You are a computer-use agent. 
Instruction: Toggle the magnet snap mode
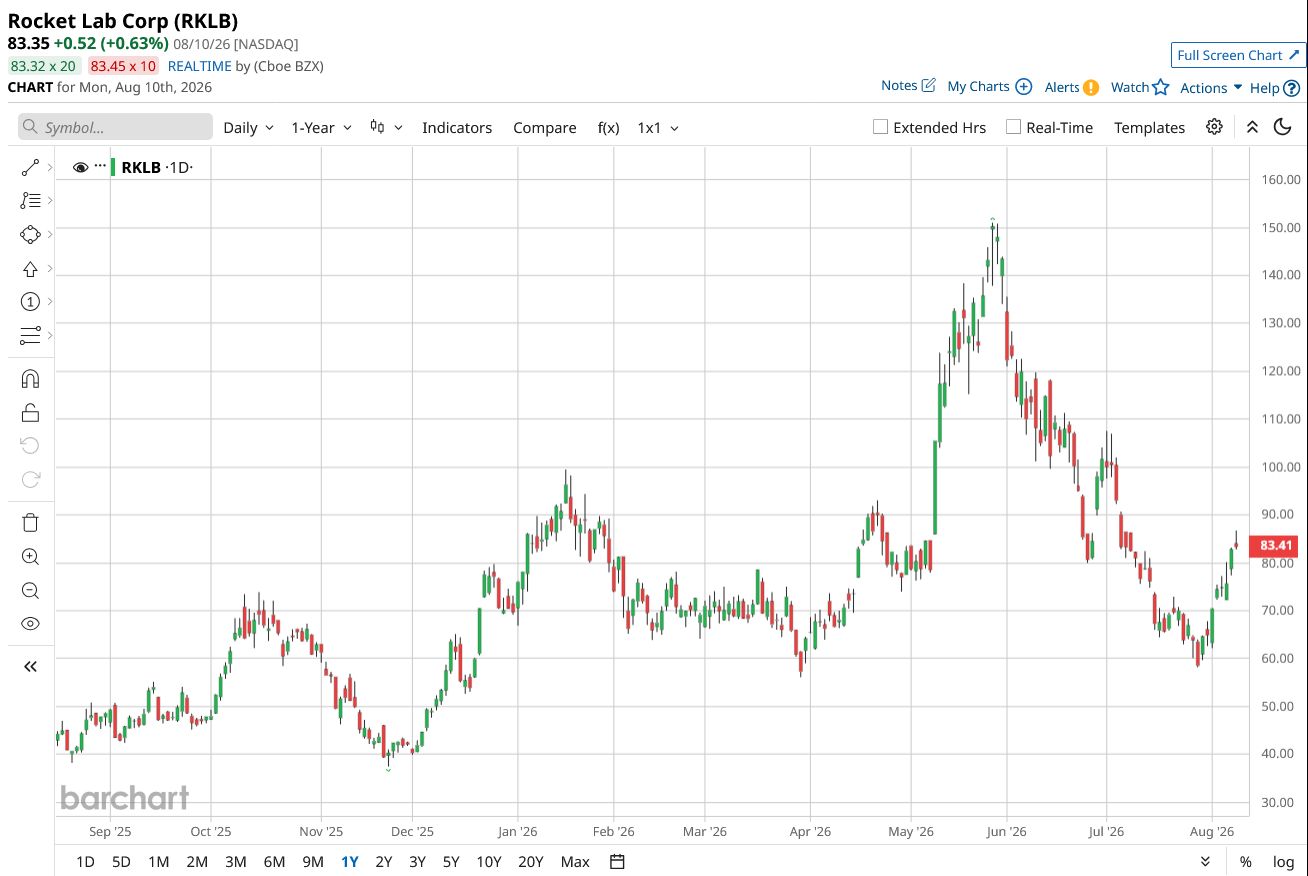pos(30,379)
